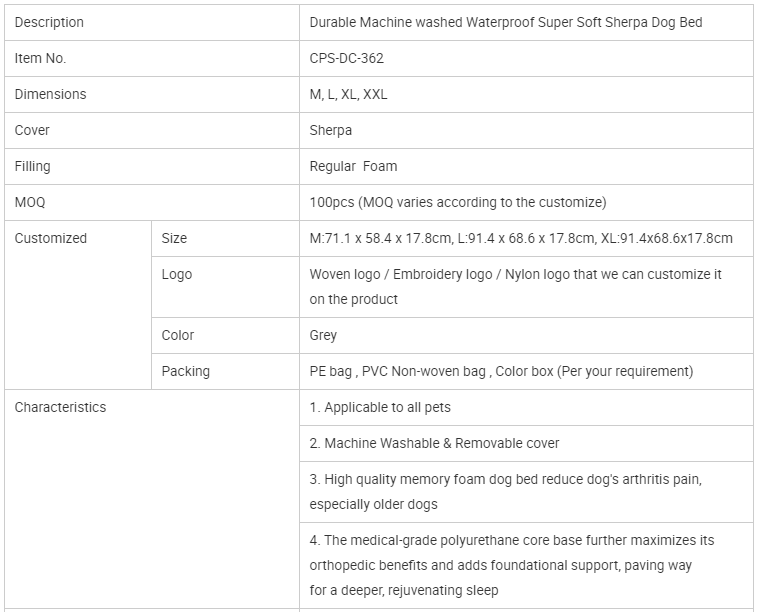The image size is (757, 612).
Task: Click the MOQ row label
Action: [30, 202]
